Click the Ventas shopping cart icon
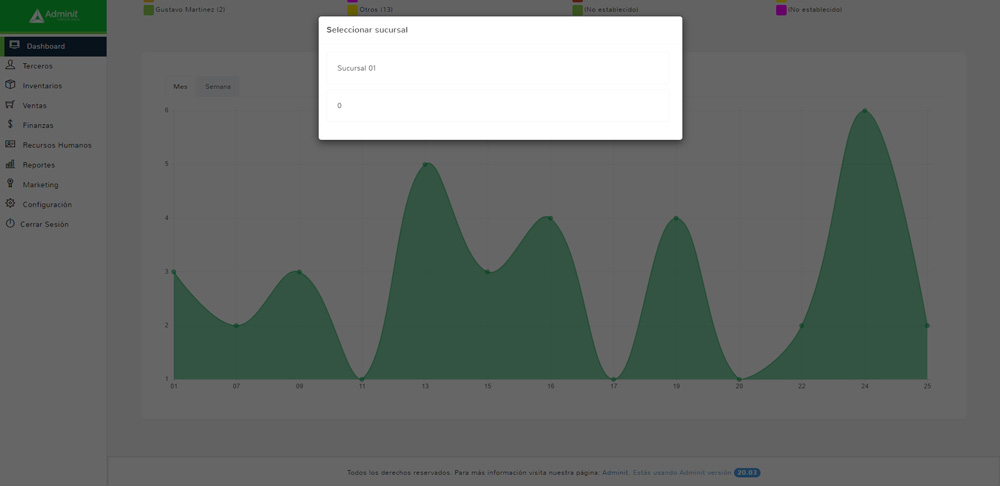1000x486 pixels. click(x=10, y=105)
